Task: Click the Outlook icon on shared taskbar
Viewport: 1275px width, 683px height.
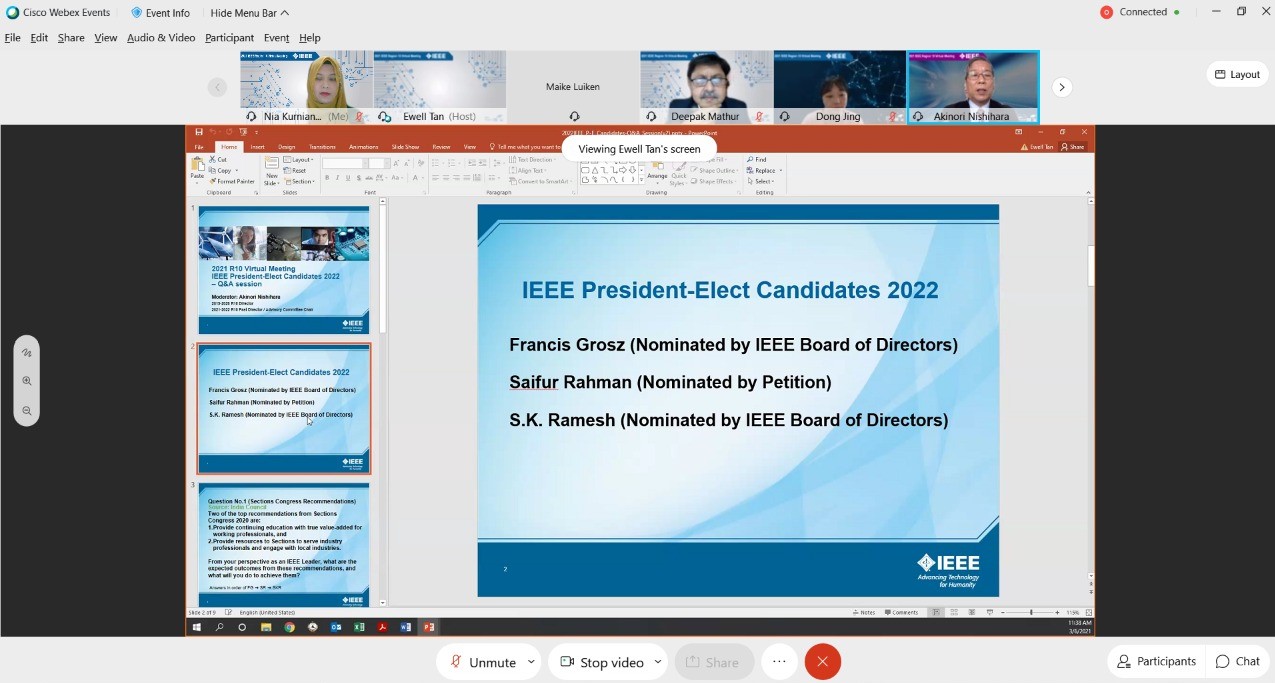Action: tap(336, 627)
